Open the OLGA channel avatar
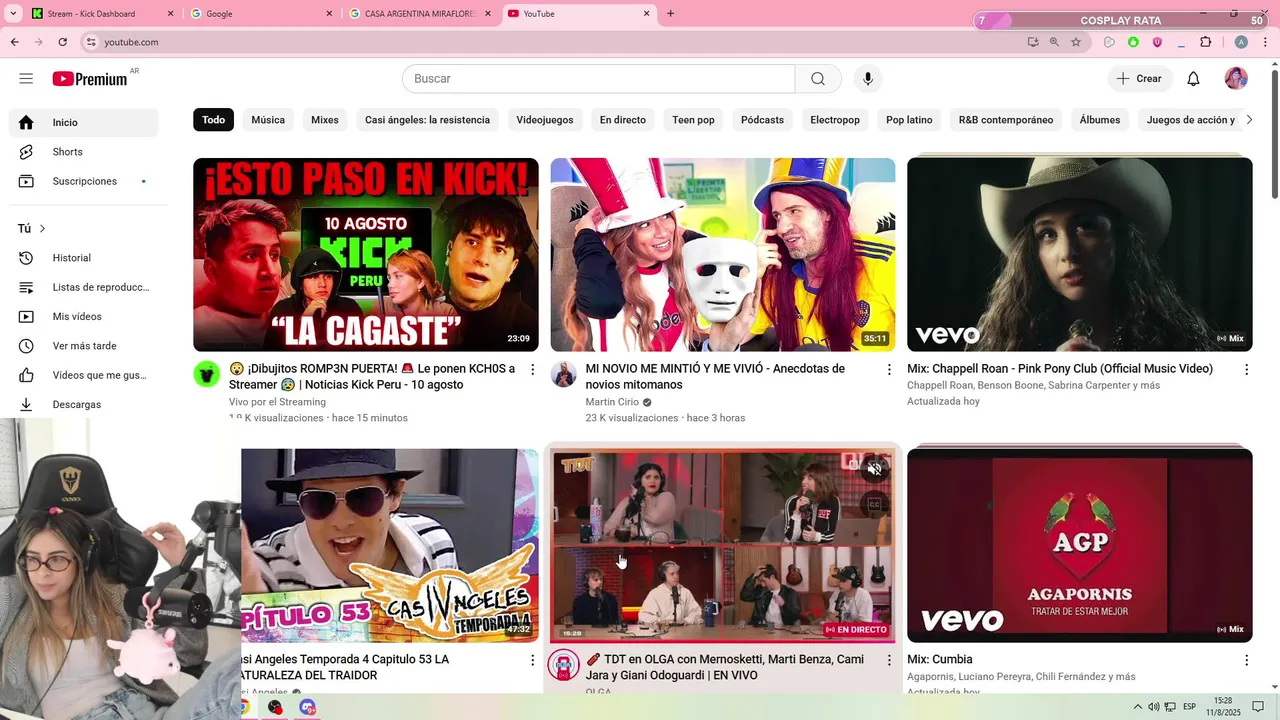 pos(564,666)
